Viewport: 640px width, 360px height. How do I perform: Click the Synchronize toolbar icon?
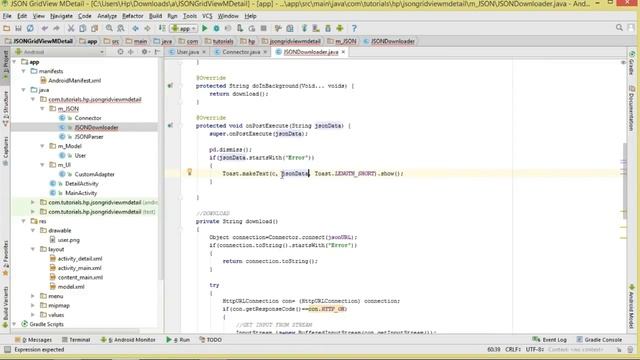(30, 28)
